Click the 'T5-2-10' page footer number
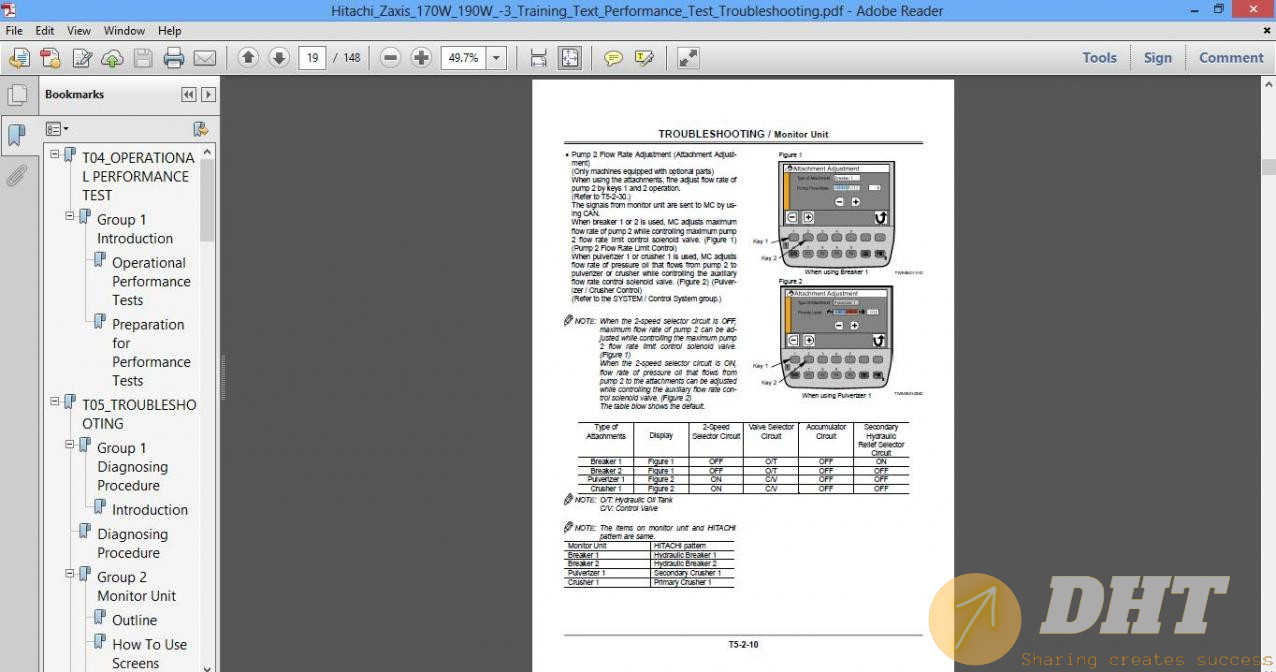Viewport: 1276px width, 672px height. click(743, 645)
